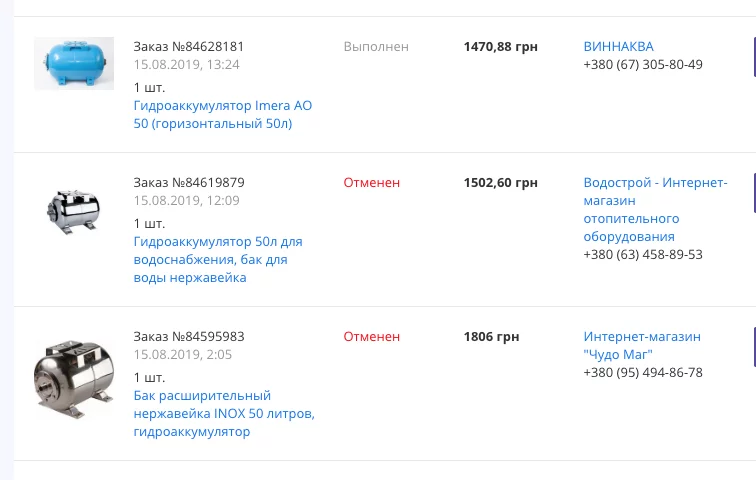Click Отменен status of order №84619879

click(371, 182)
